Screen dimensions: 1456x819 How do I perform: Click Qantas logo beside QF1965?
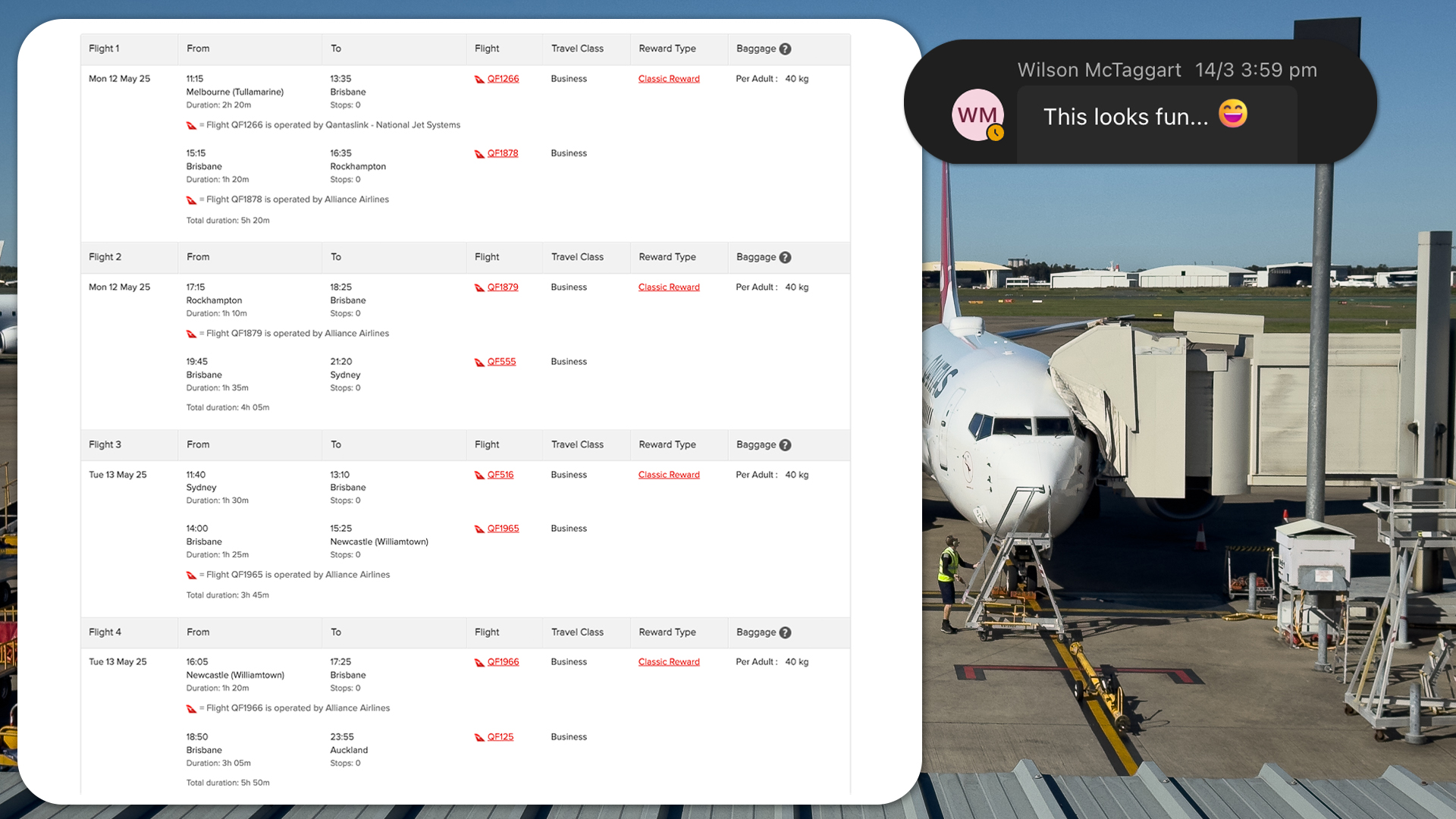(479, 529)
